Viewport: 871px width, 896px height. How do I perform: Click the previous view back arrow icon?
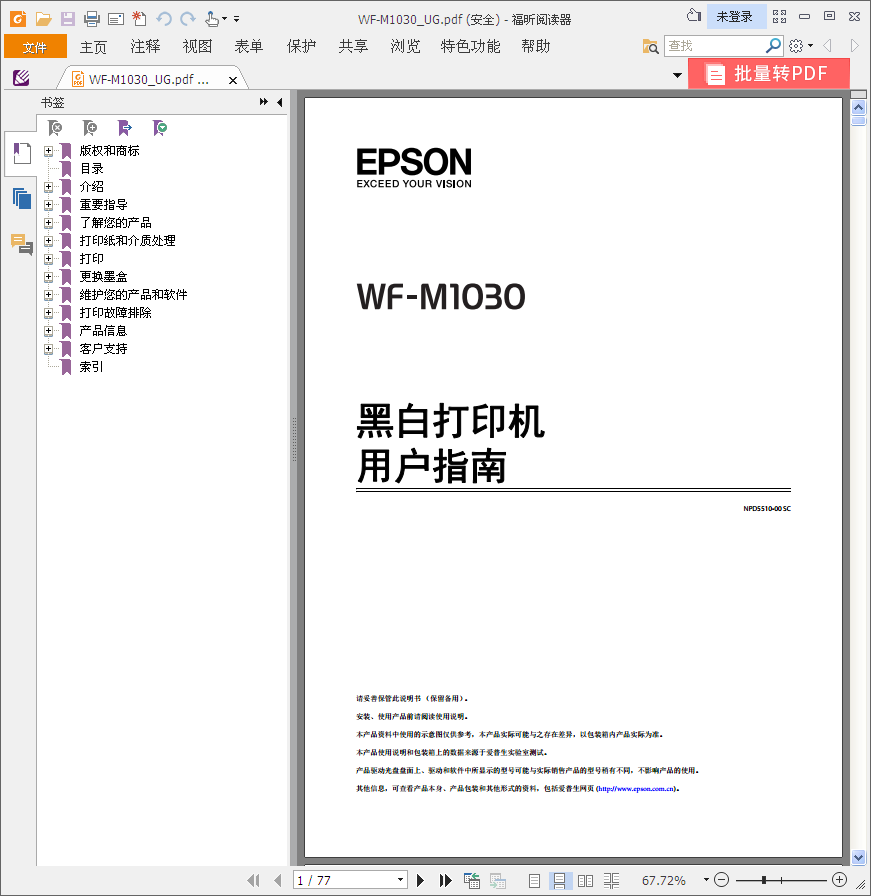(x=827, y=46)
